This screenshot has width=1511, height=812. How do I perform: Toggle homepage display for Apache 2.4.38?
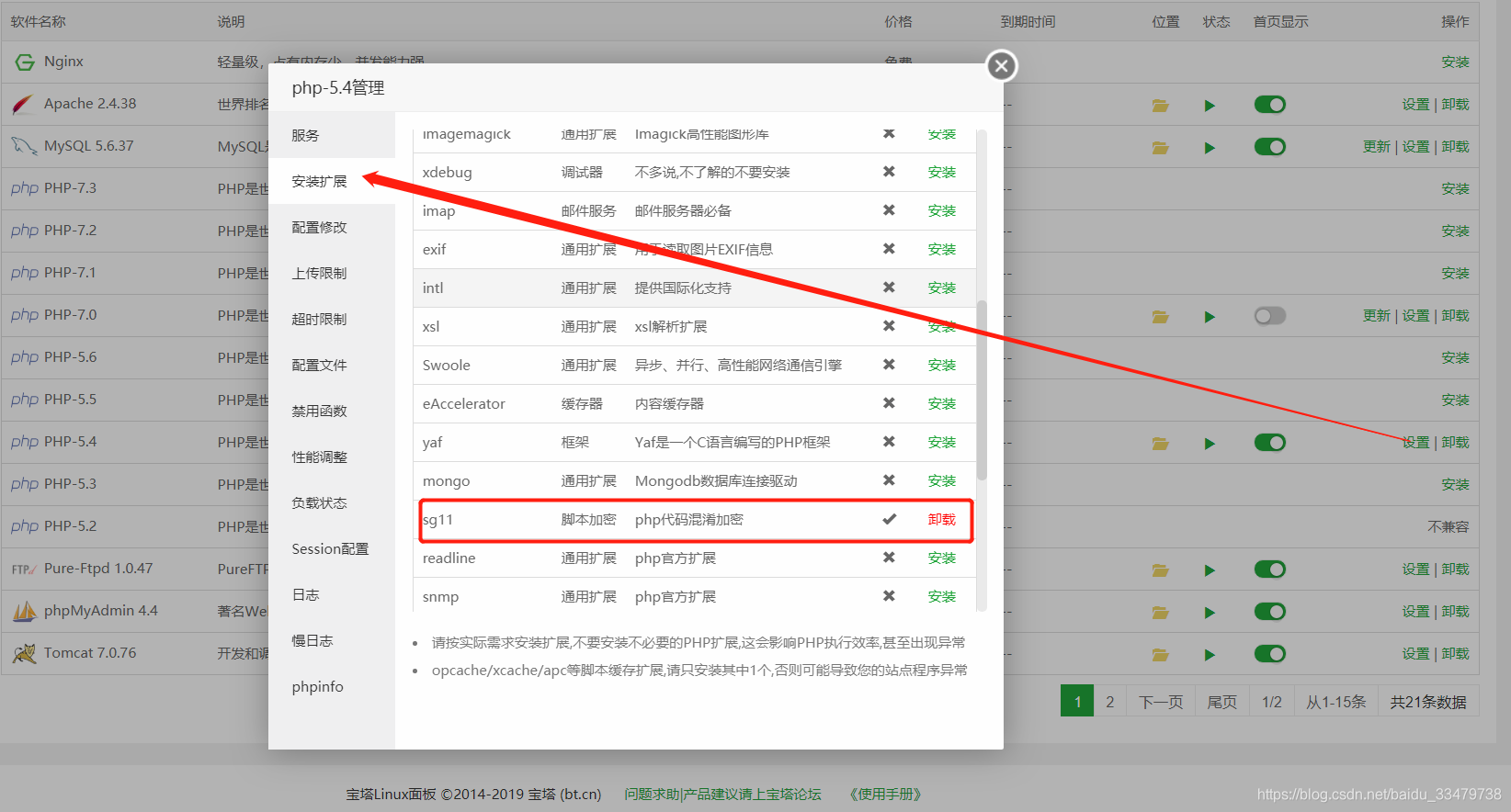[x=1270, y=105]
